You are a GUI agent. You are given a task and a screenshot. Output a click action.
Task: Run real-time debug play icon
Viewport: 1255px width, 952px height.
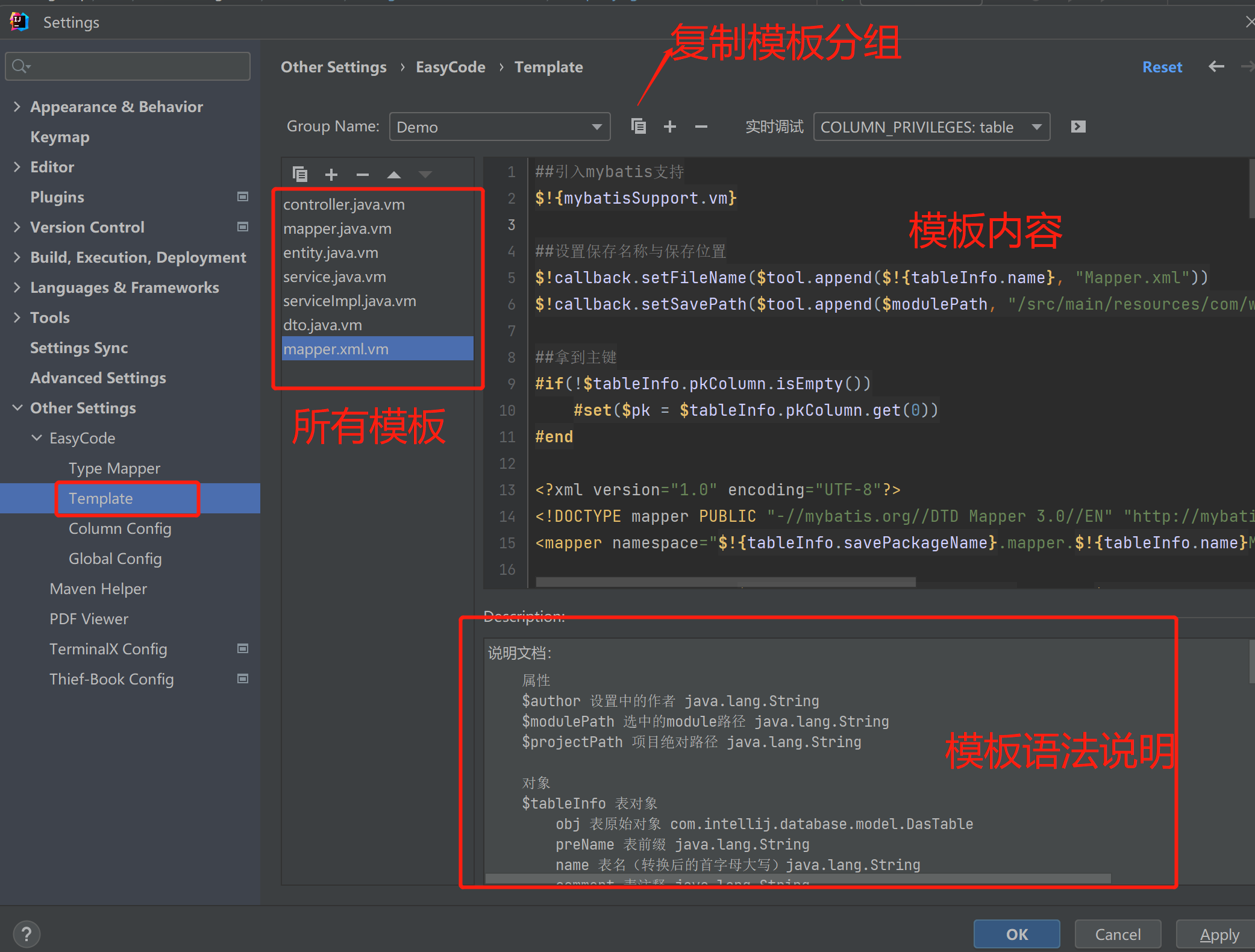point(1078,127)
